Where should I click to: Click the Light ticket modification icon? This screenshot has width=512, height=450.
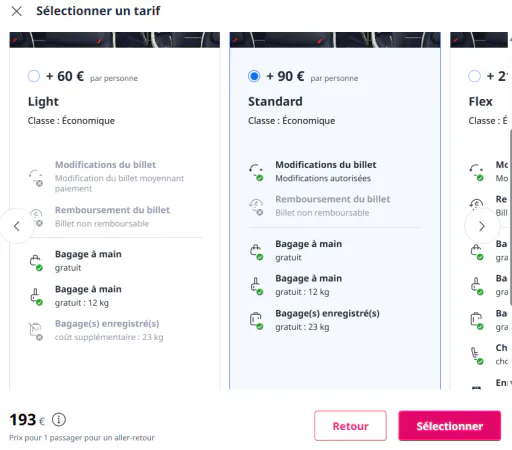pos(35,178)
